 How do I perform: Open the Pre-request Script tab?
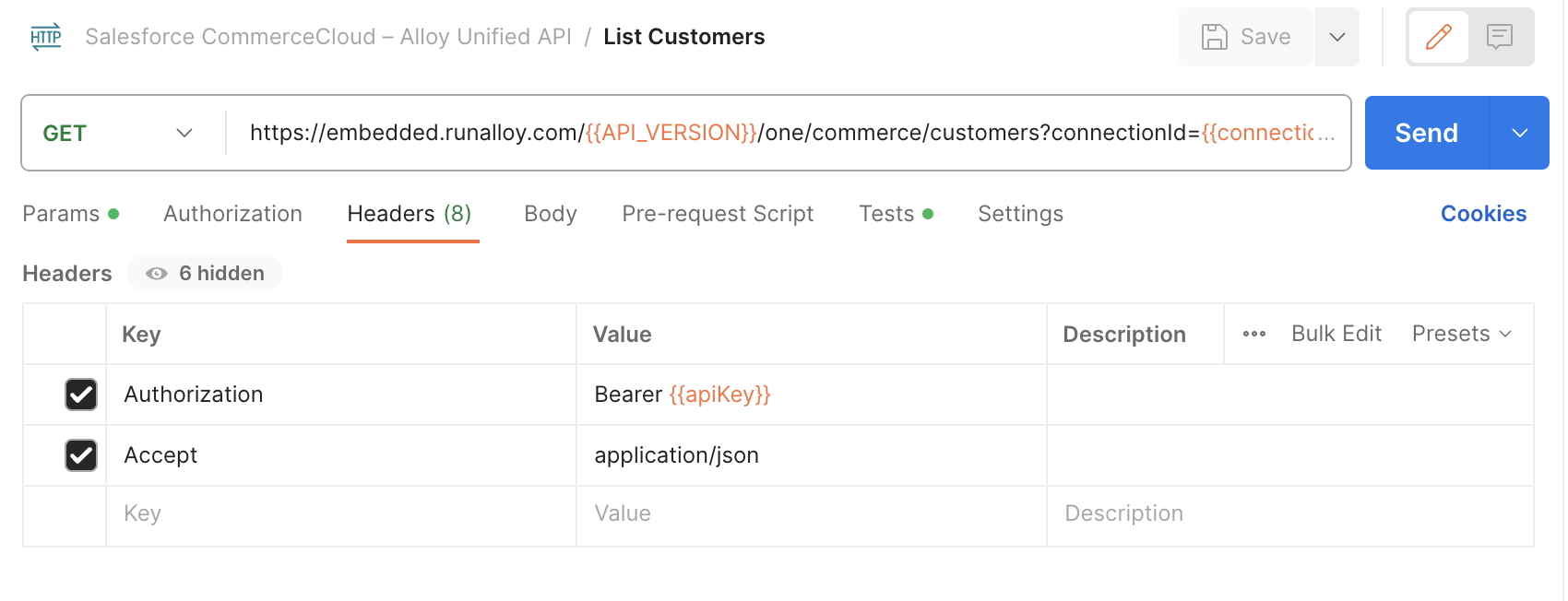coord(718,214)
